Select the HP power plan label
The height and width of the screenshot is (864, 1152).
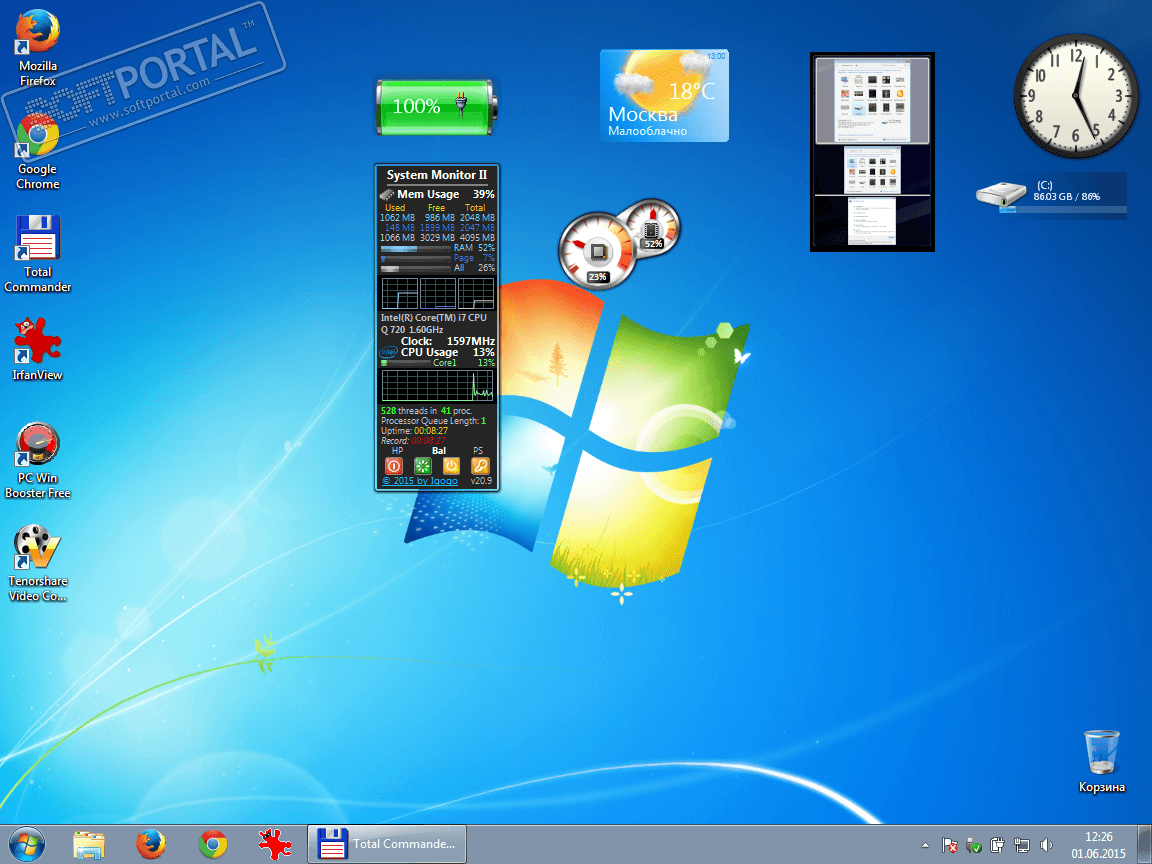point(397,451)
